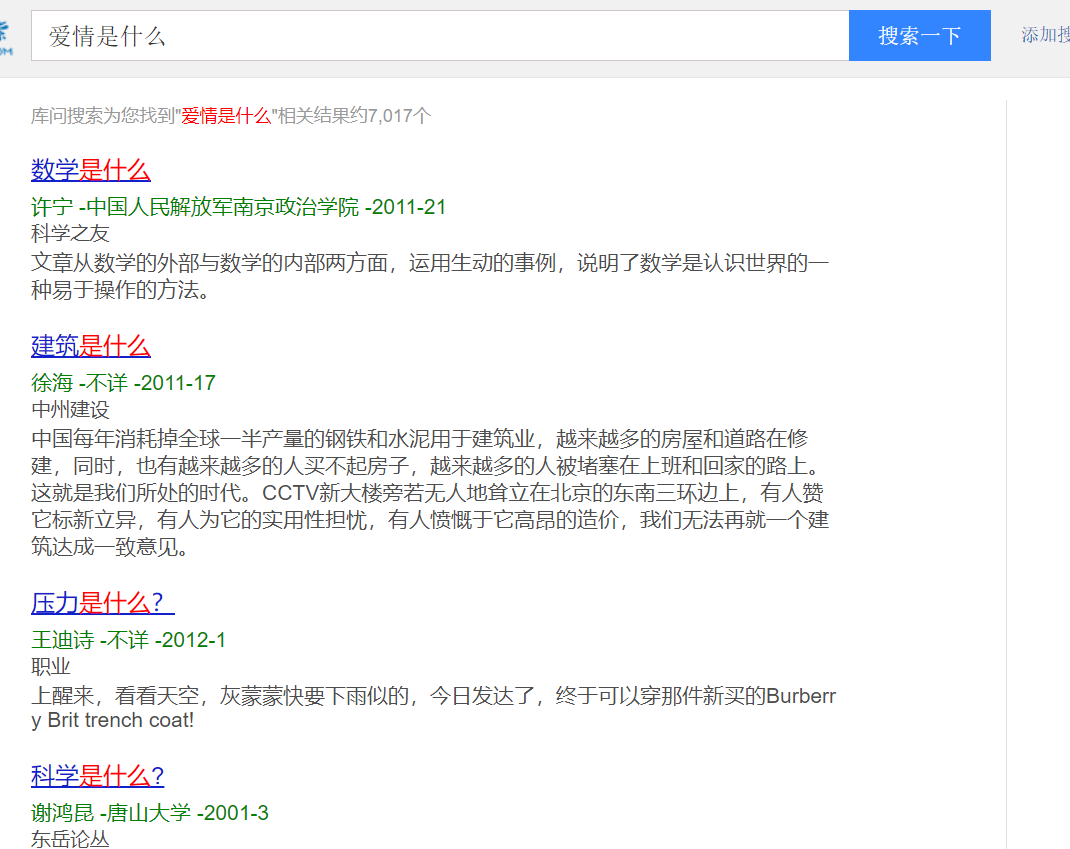Click the author line 许宁 -中国人民解放军南京政治学院 -2011-21
This screenshot has height=849, width=1070.
click(238, 207)
